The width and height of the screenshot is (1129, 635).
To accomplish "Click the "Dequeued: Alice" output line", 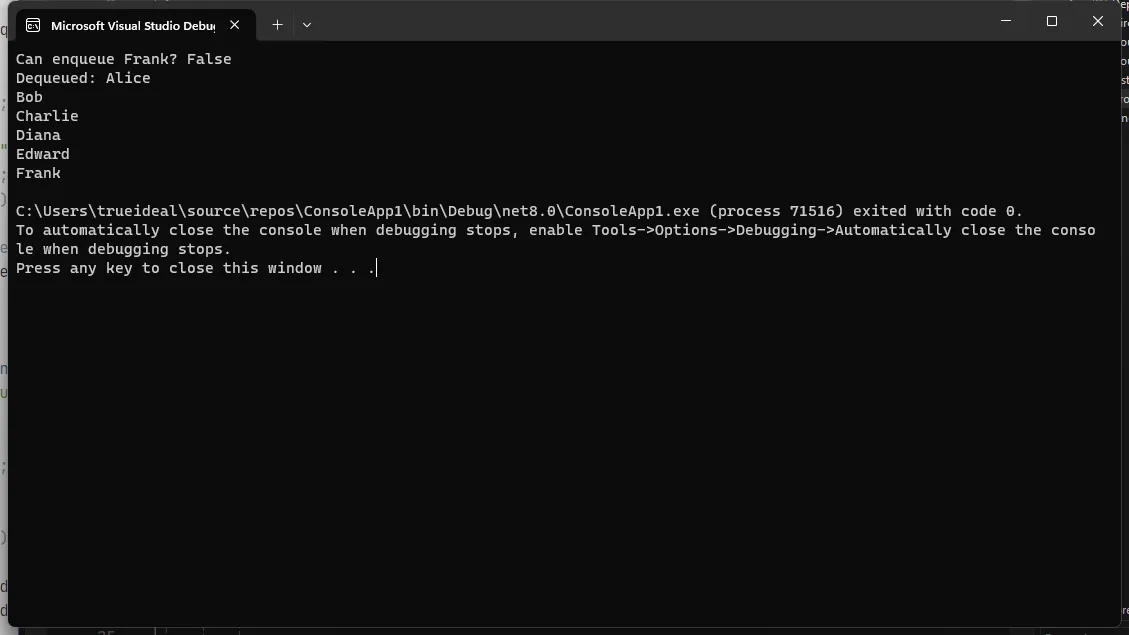I will [83, 78].
